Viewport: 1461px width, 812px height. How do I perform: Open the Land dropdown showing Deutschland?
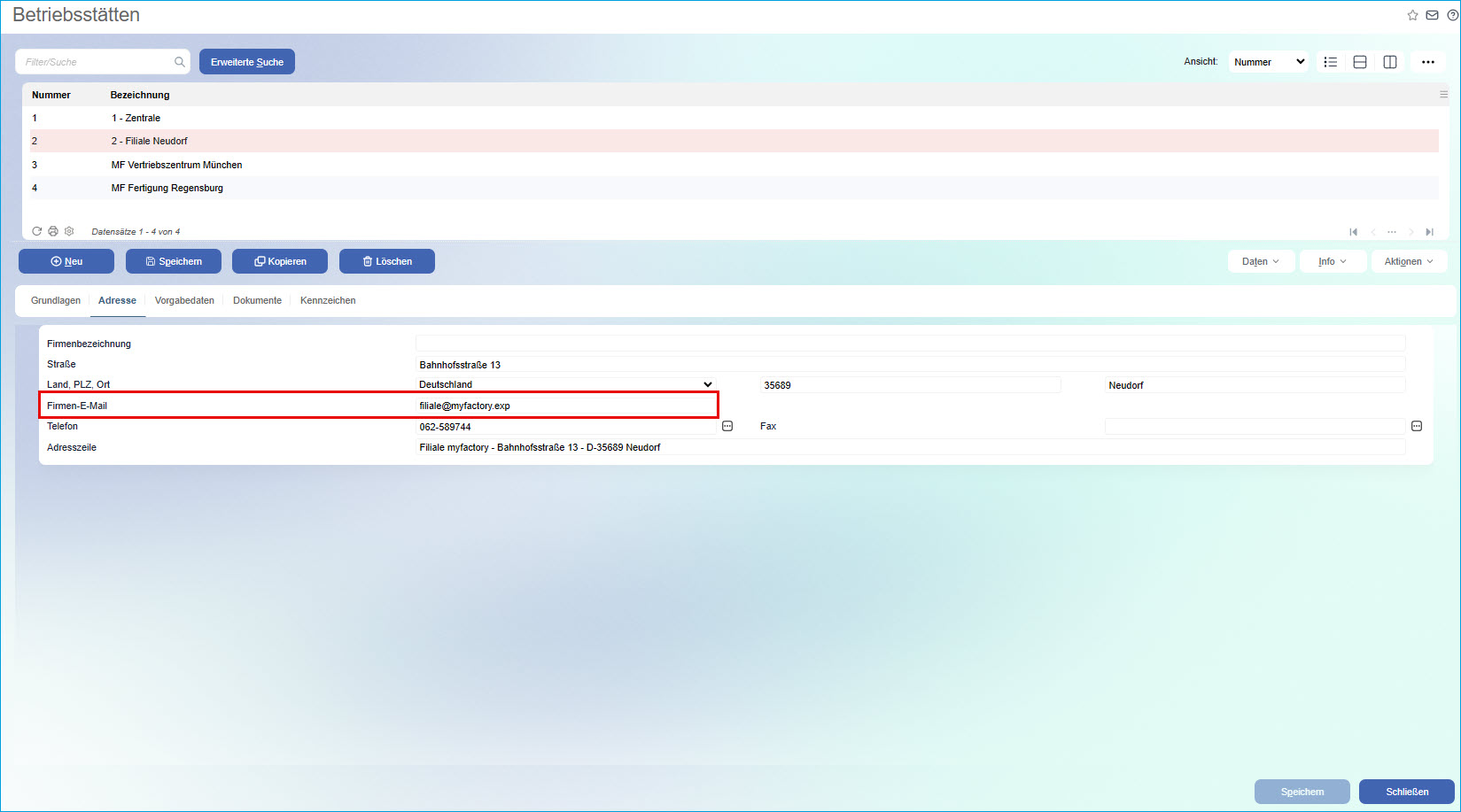pyautogui.click(x=565, y=384)
